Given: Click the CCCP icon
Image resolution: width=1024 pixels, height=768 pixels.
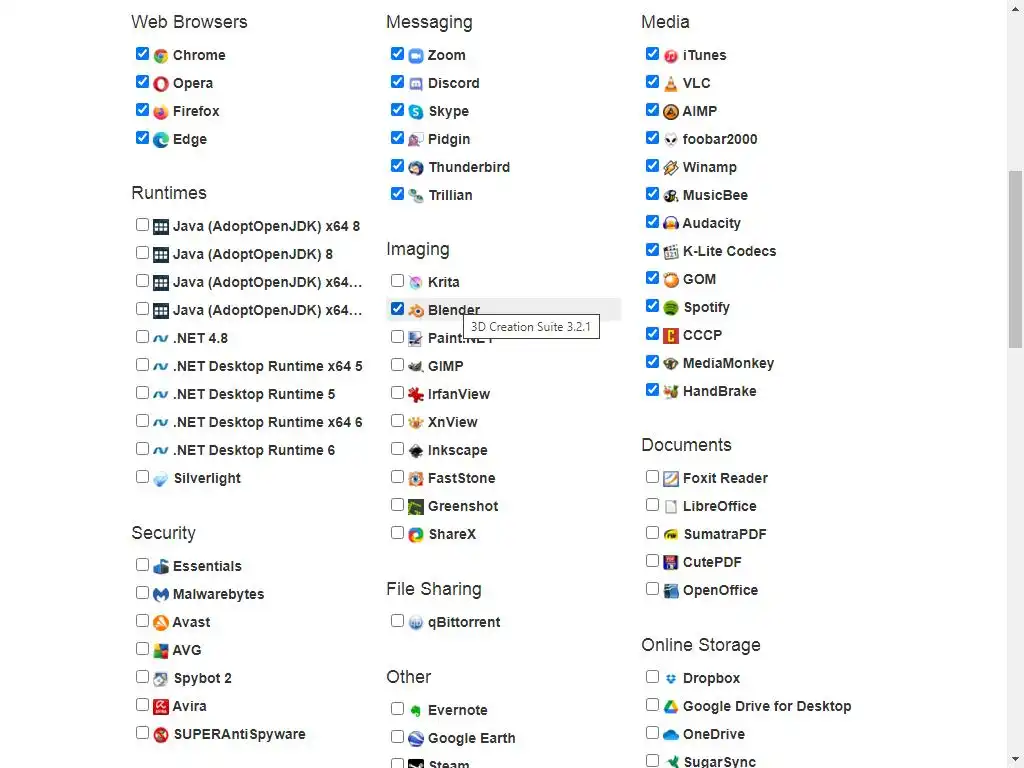Looking at the screenshot, I should 671,336.
